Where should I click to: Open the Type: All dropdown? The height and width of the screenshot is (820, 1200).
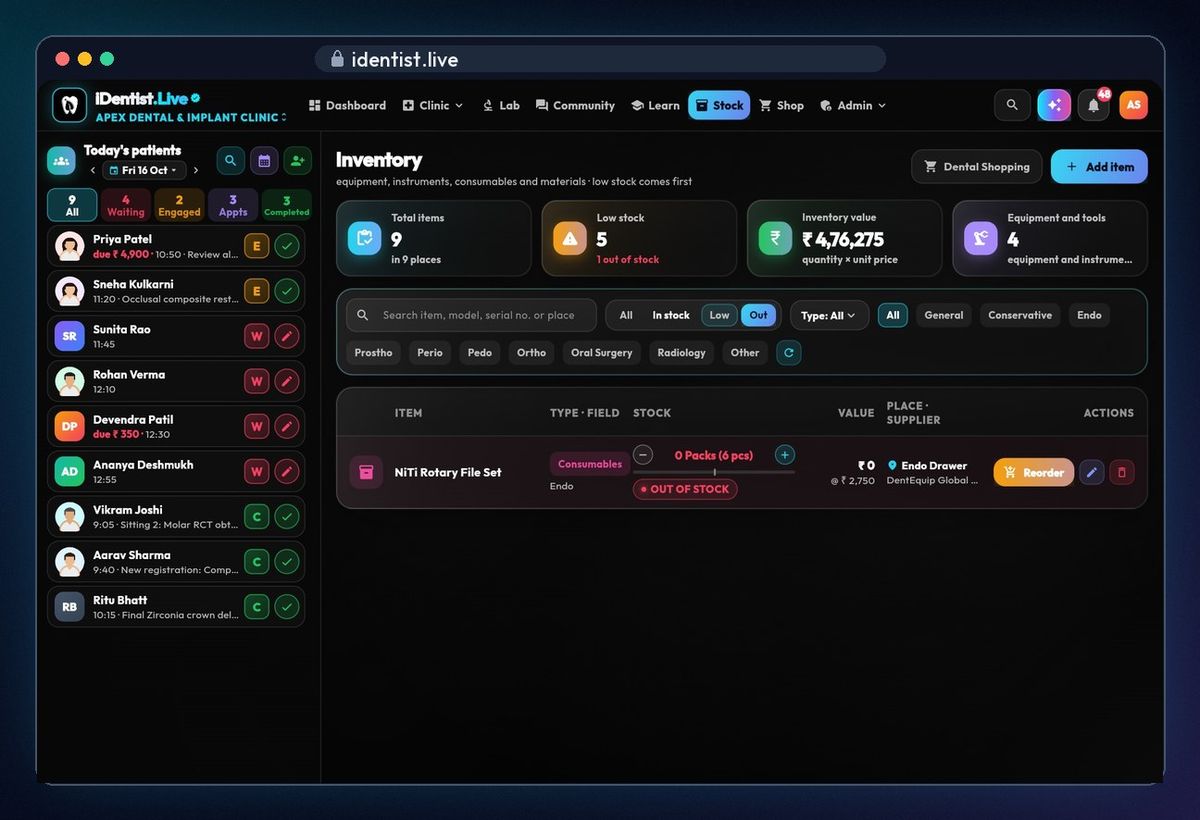point(830,315)
